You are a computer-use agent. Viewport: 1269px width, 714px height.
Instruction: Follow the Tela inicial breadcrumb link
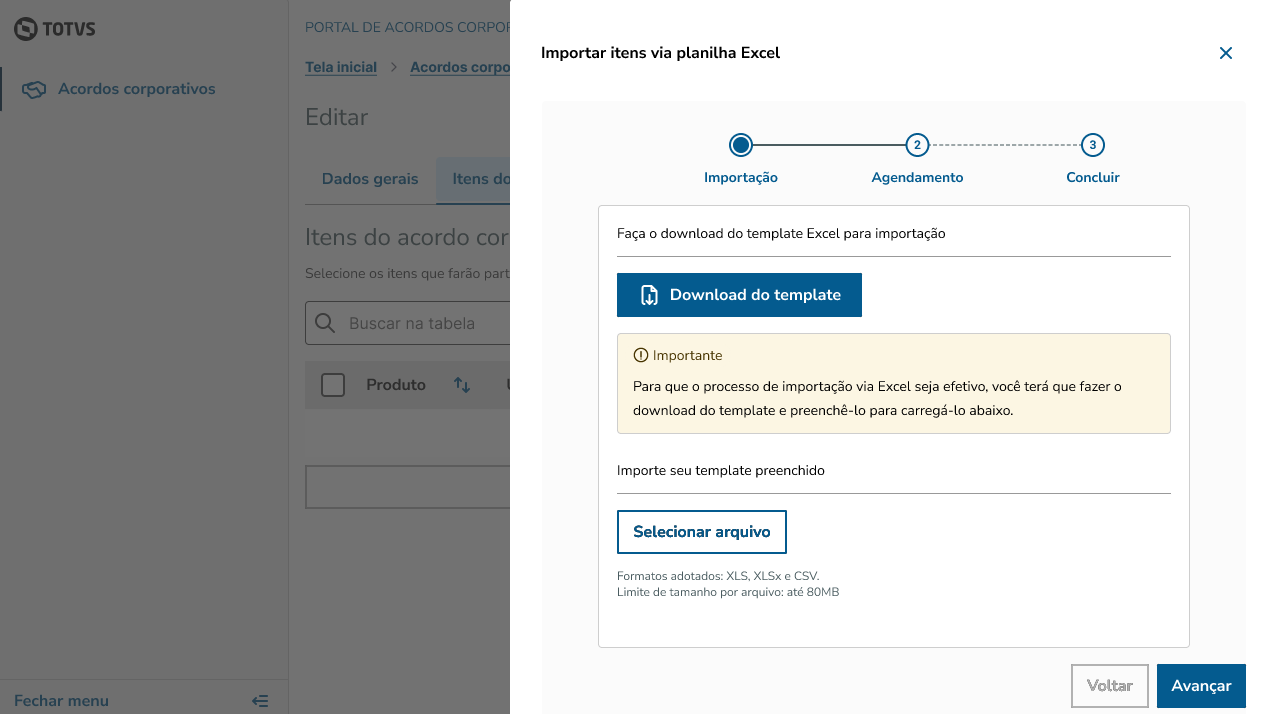(341, 67)
